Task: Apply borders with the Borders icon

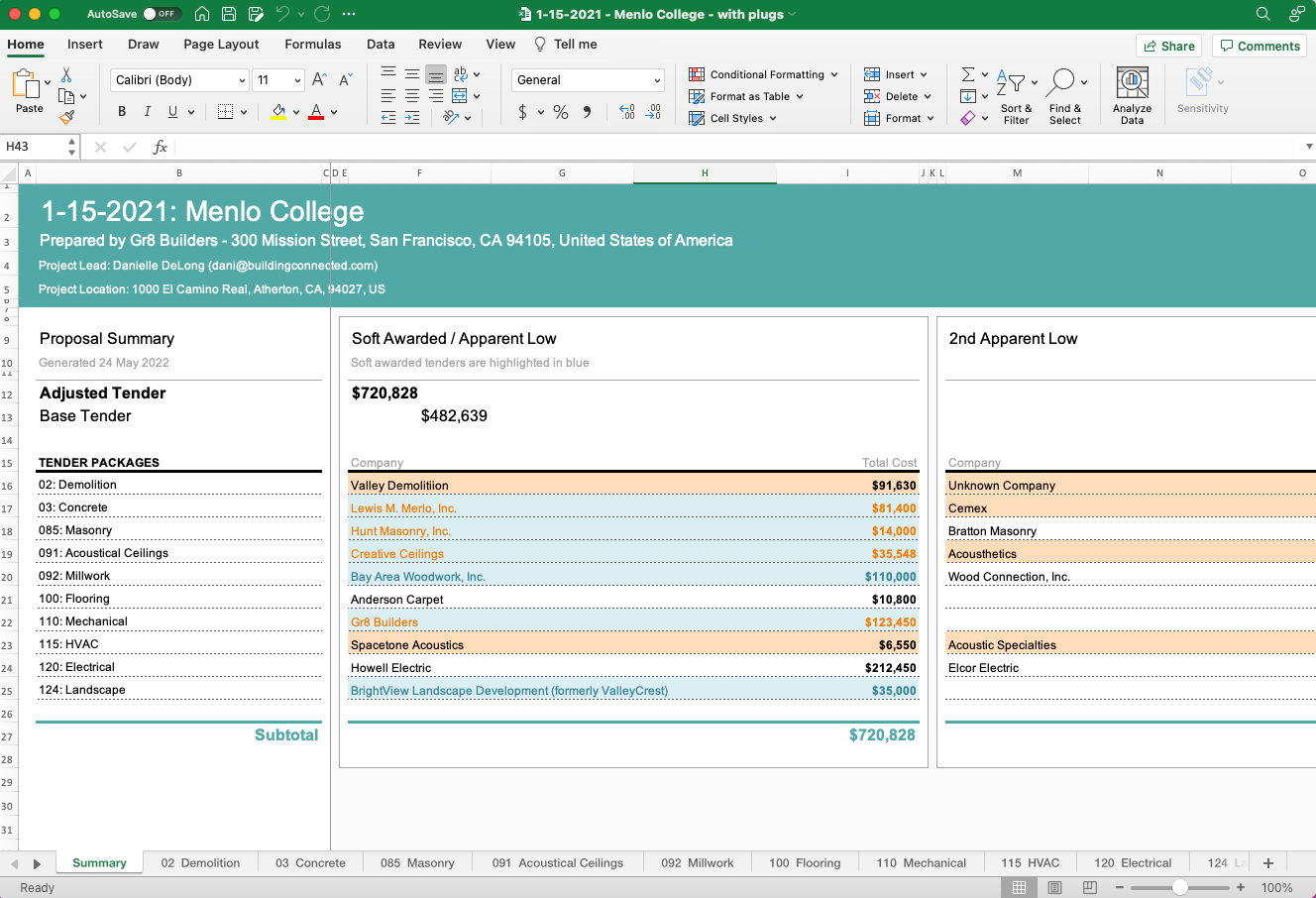Action: click(x=225, y=112)
